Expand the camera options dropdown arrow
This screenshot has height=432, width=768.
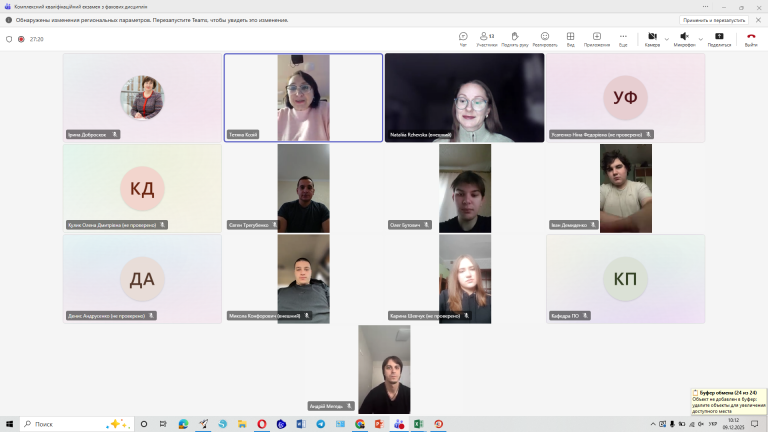coord(666,38)
